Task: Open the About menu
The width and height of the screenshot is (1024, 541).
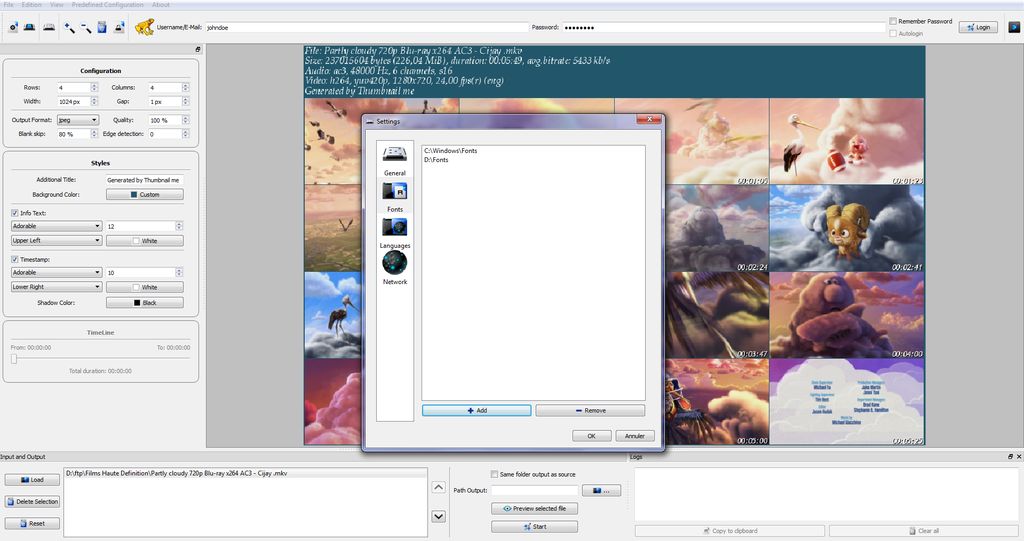Action: pyautogui.click(x=161, y=5)
